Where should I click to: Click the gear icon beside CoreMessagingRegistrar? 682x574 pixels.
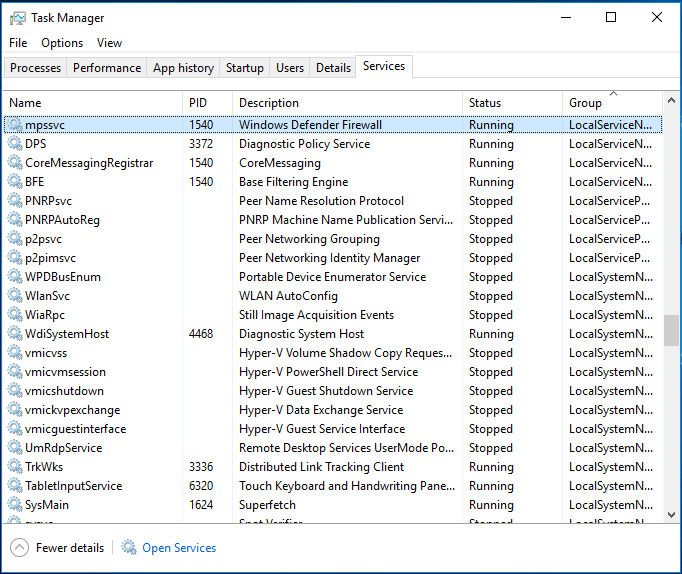point(15,163)
